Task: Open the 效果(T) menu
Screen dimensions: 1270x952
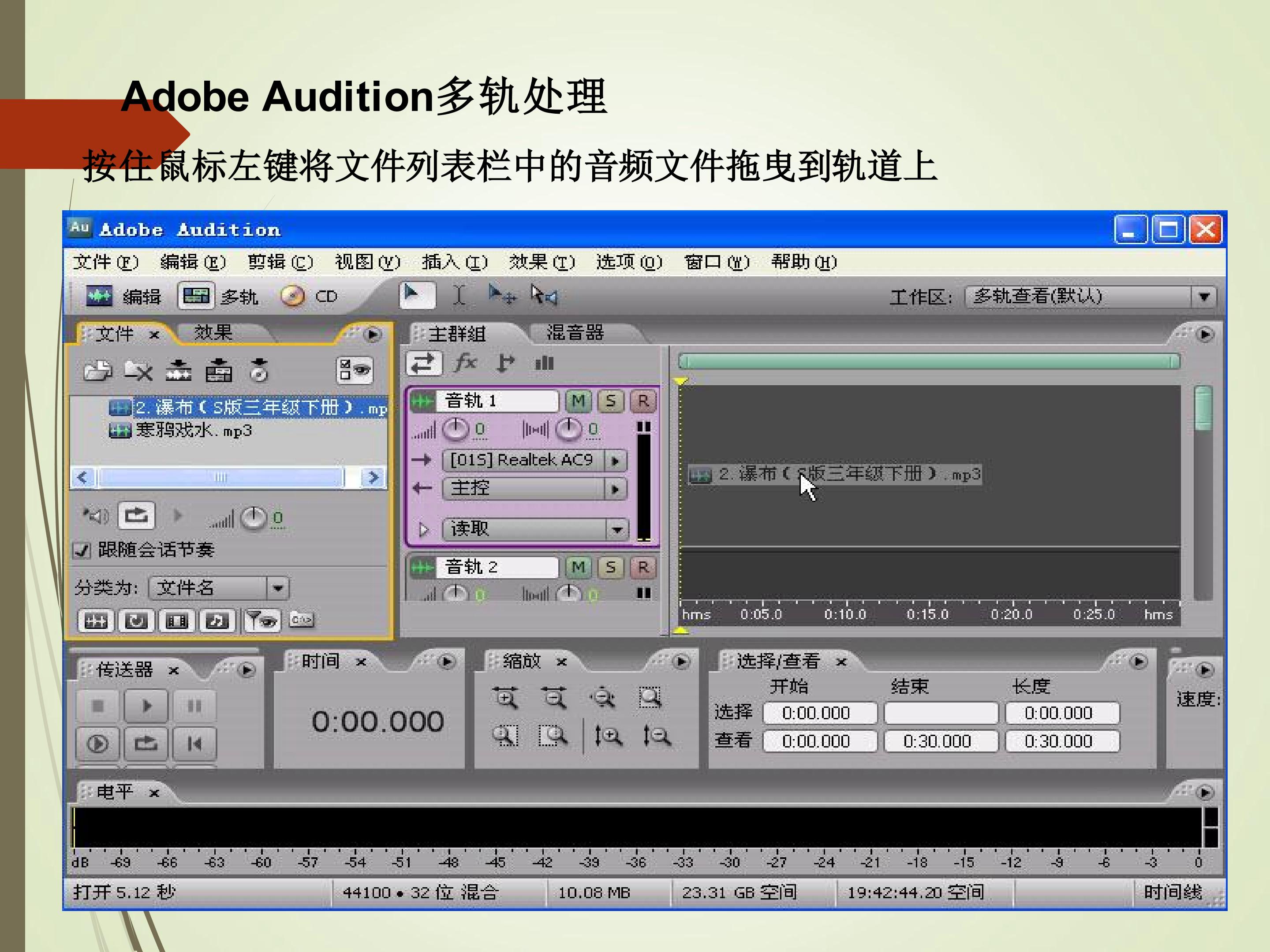Action: pos(542,262)
